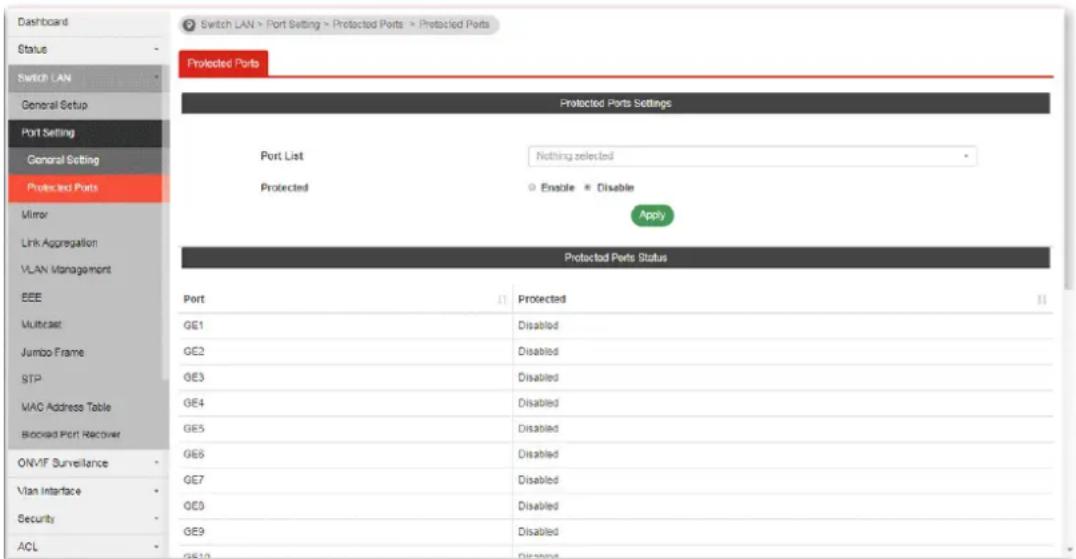Open General Setup in sidebar
Image resolution: width=1076 pixels, height=559 pixels.
pyautogui.click(x=86, y=106)
